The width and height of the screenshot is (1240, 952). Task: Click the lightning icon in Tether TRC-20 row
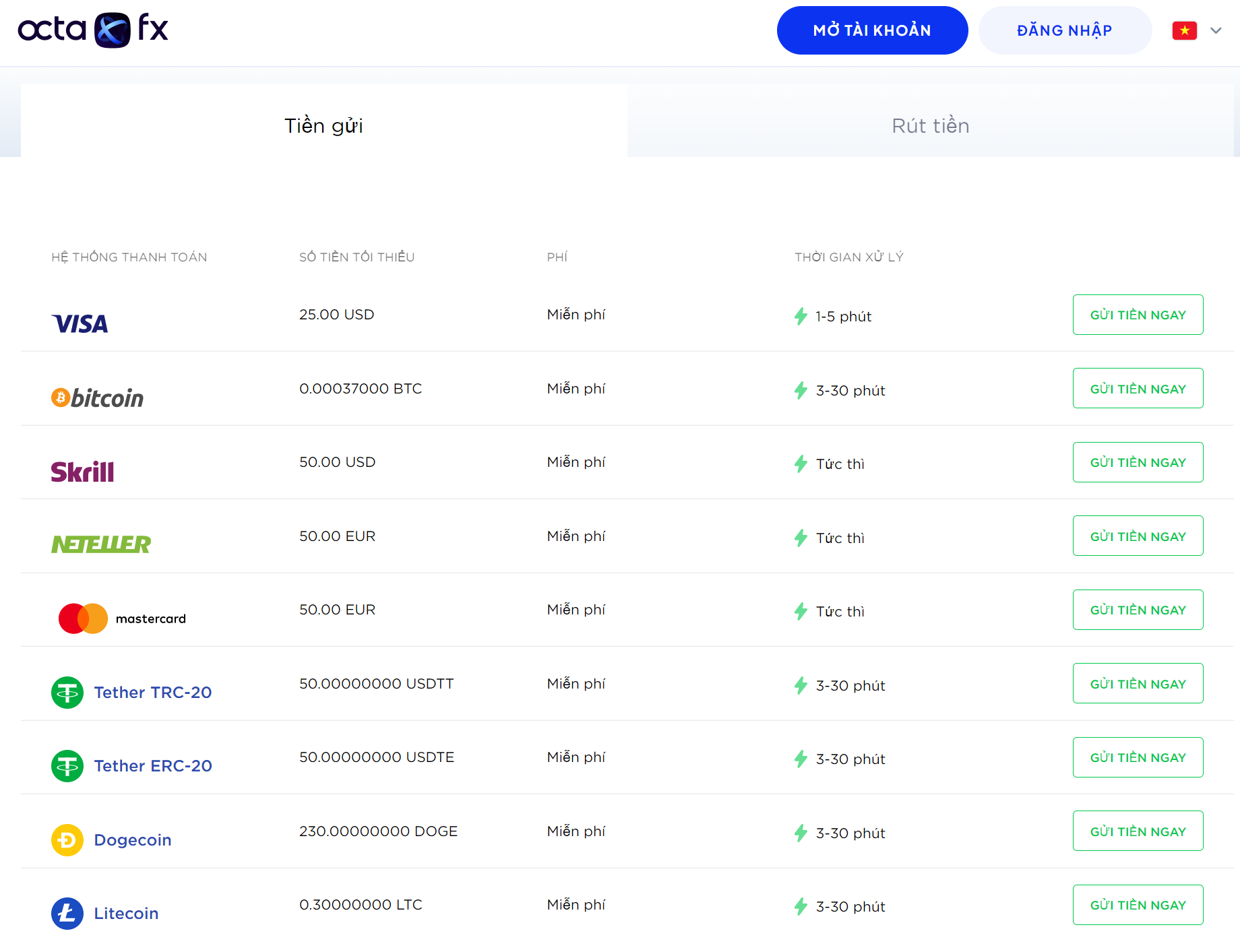coord(801,685)
